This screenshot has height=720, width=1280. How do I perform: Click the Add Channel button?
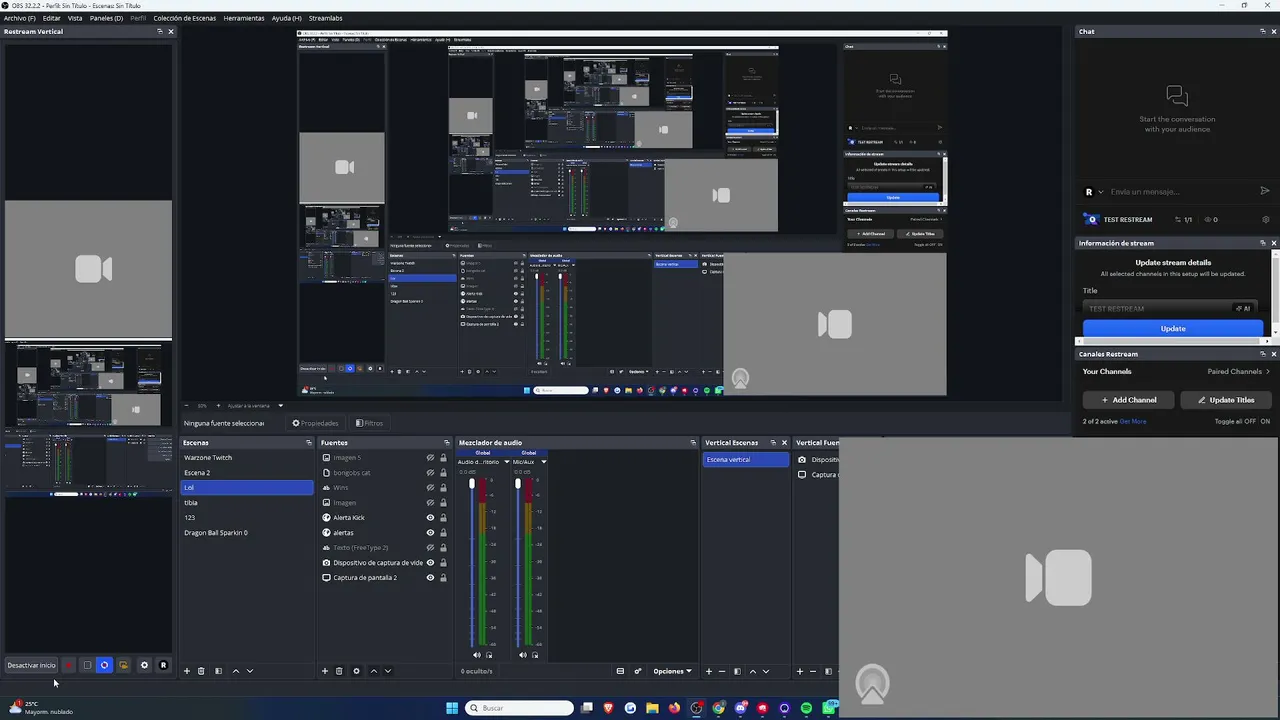[x=1129, y=400]
